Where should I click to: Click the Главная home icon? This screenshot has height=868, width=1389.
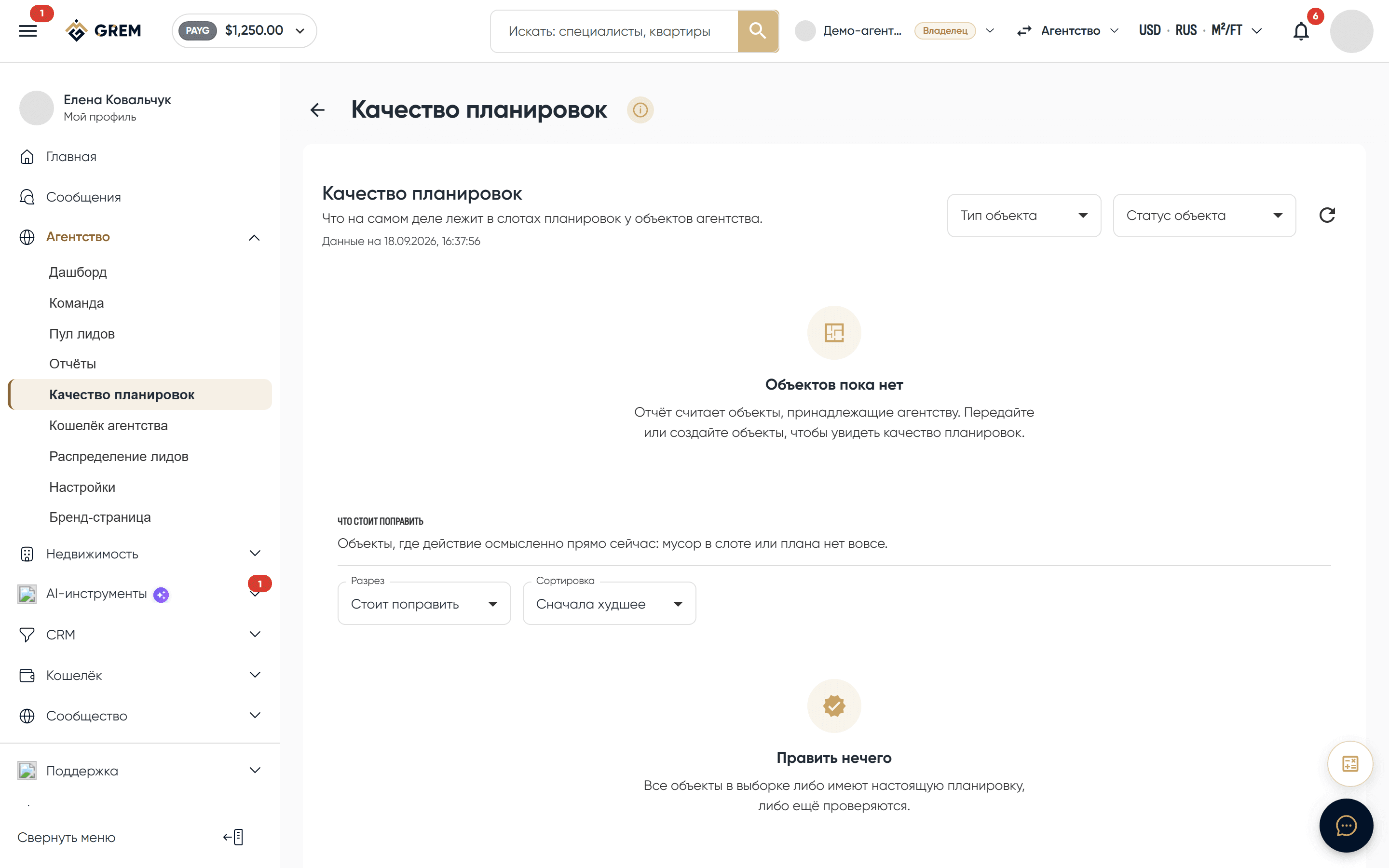coord(27,157)
